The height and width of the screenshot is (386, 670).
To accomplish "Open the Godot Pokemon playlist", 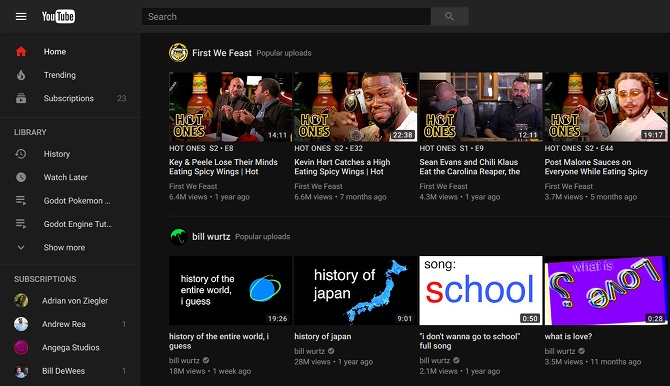I will tap(76, 201).
